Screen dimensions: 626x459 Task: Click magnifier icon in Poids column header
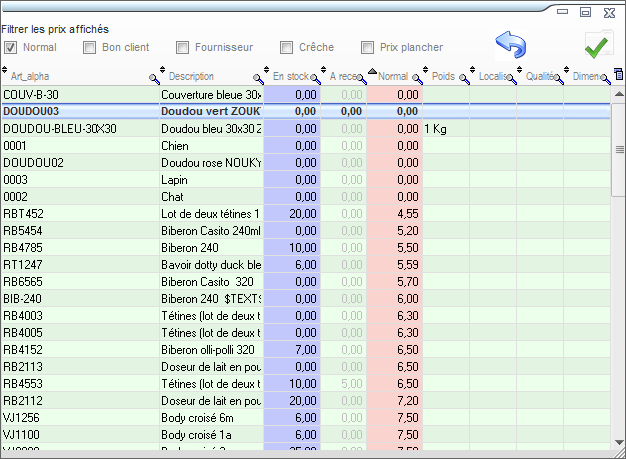[x=465, y=77]
